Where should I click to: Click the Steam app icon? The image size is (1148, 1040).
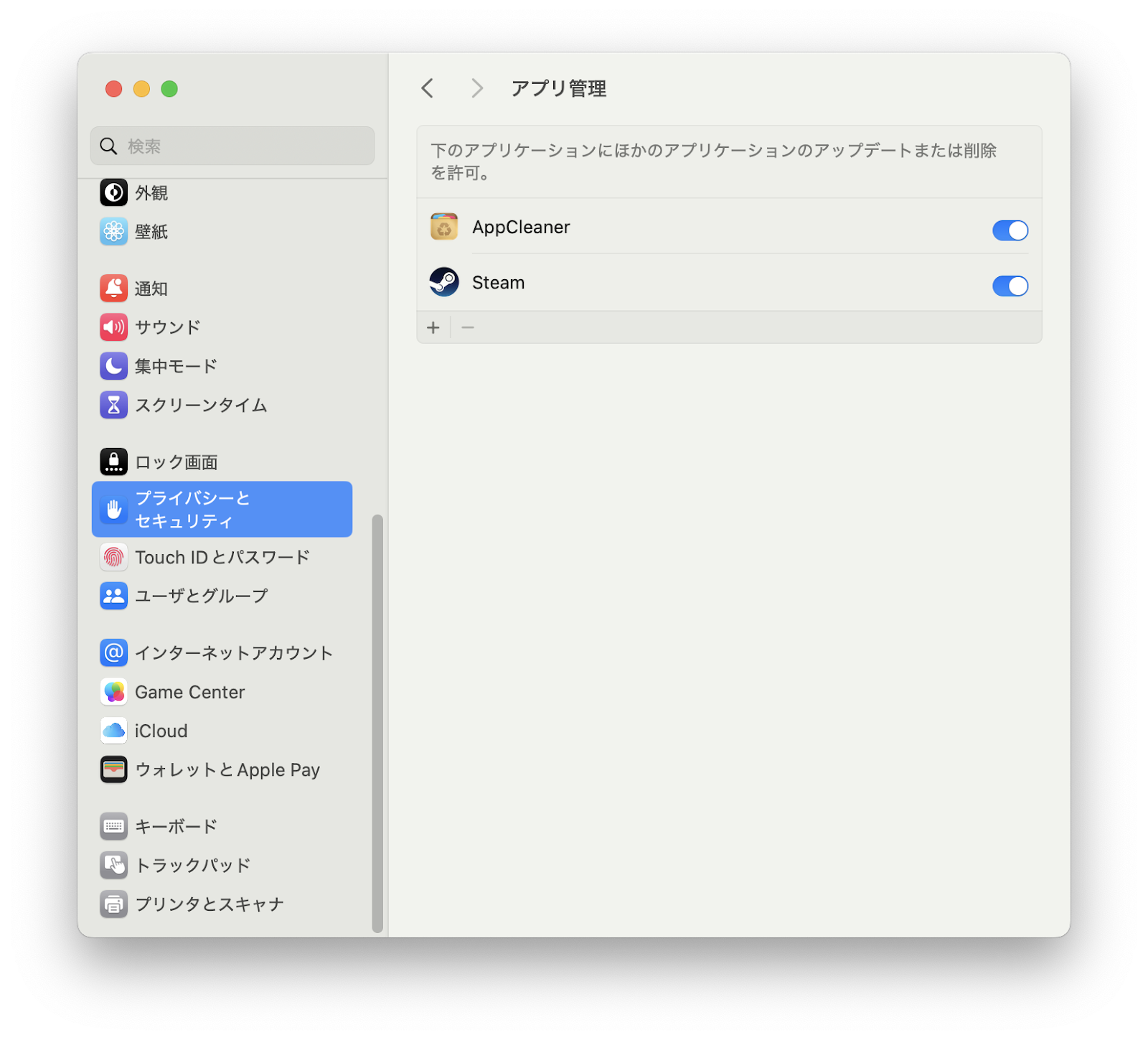point(444,282)
